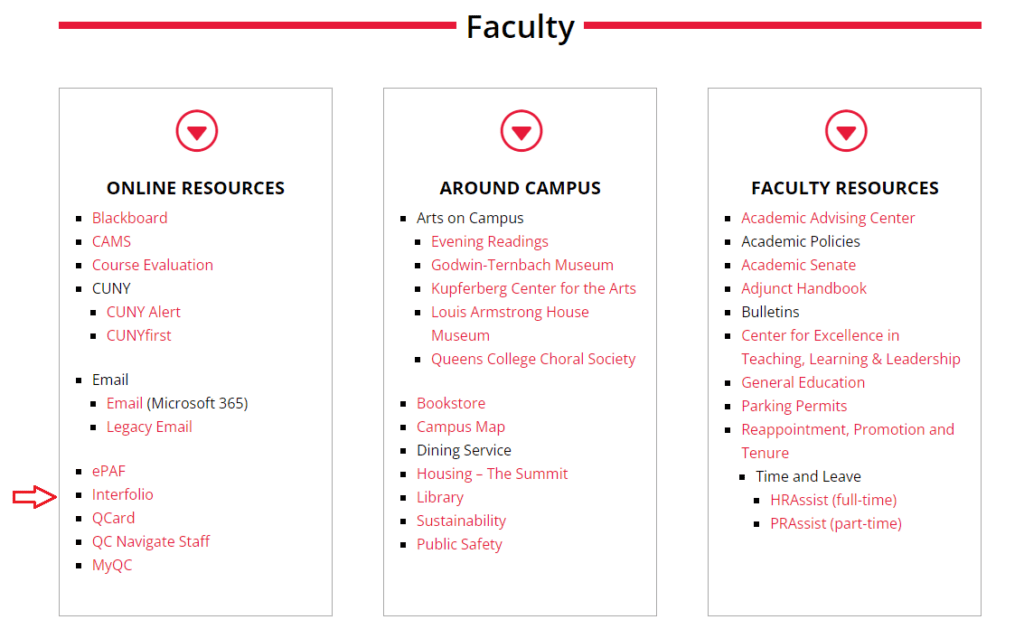Open the Course Evaluation link
The width and height of the screenshot is (1024, 629).
coord(152,265)
